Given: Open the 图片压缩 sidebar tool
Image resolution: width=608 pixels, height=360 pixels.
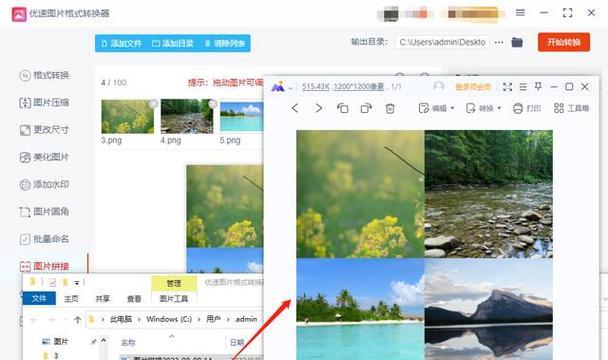Looking at the screenshot, I should coord(44,102).
